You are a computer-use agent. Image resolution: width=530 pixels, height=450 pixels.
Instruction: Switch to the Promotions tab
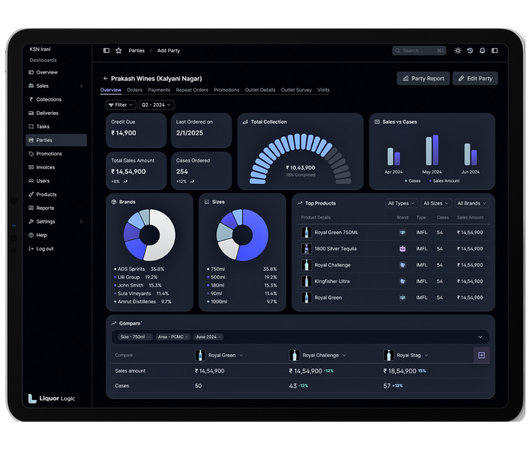point(226,90)
